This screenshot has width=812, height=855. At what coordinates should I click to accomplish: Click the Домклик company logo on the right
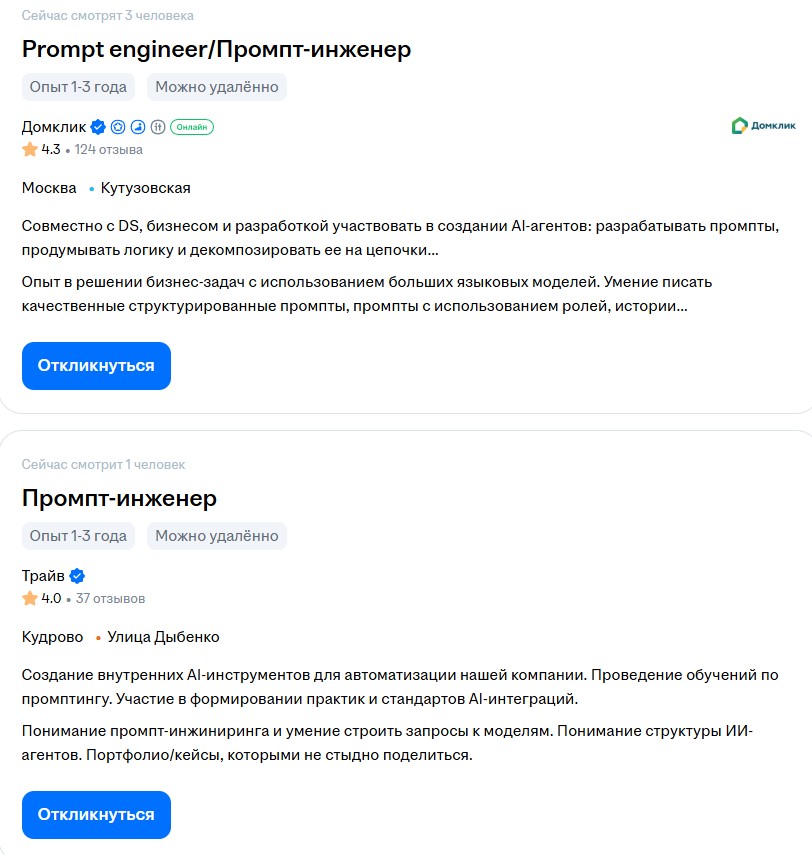coord(764,125)
